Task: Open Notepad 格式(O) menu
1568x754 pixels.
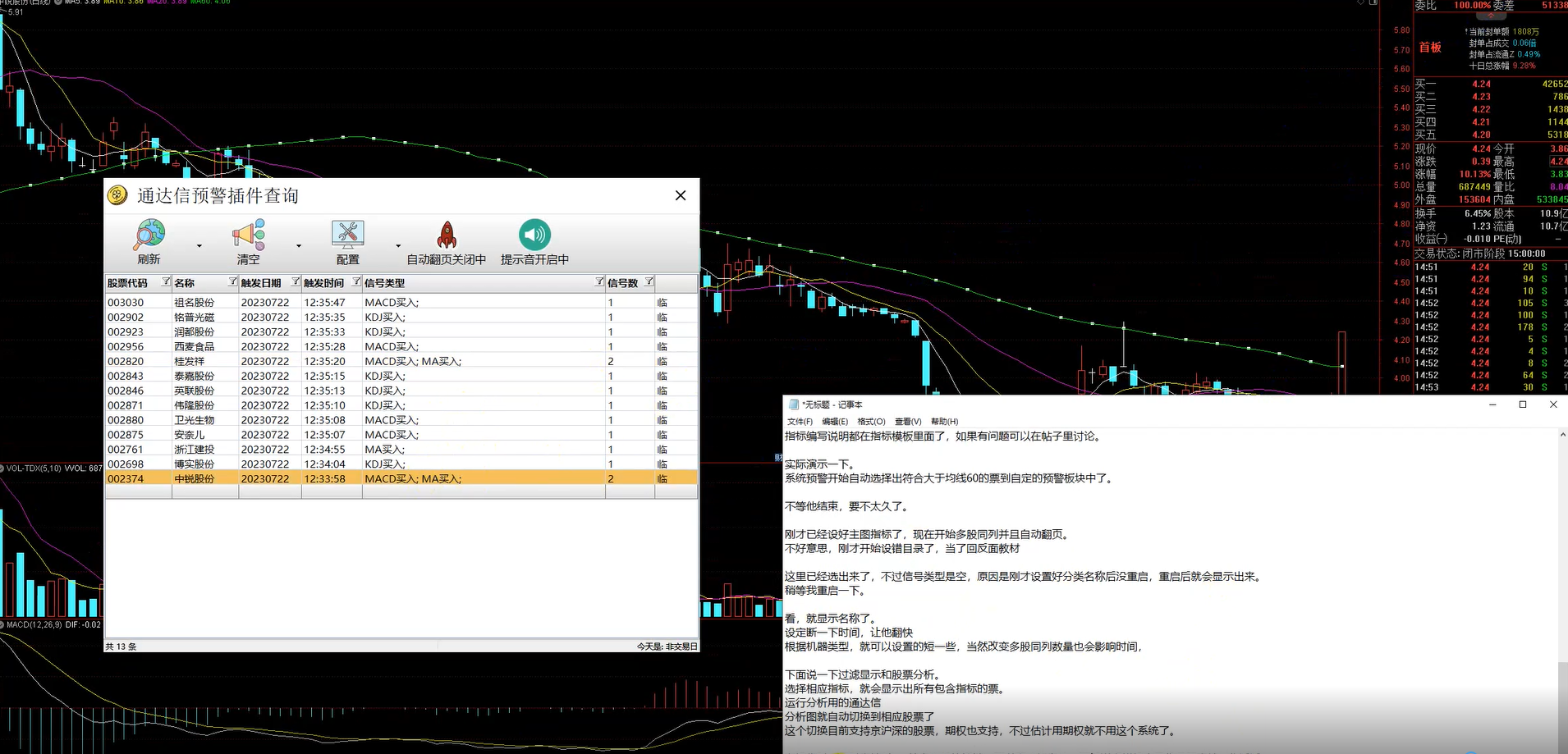Action: click(871, 422)
